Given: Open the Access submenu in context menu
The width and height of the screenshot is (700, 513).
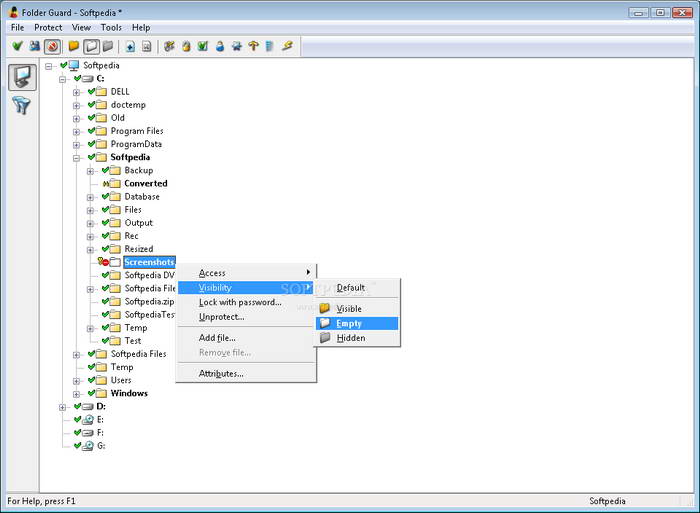Looking at the screenshot, I should [246, 273].
